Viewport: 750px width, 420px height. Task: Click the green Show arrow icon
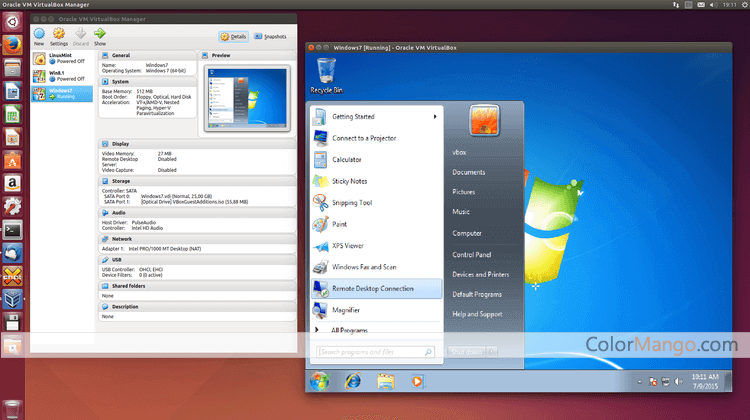[99, 36]
